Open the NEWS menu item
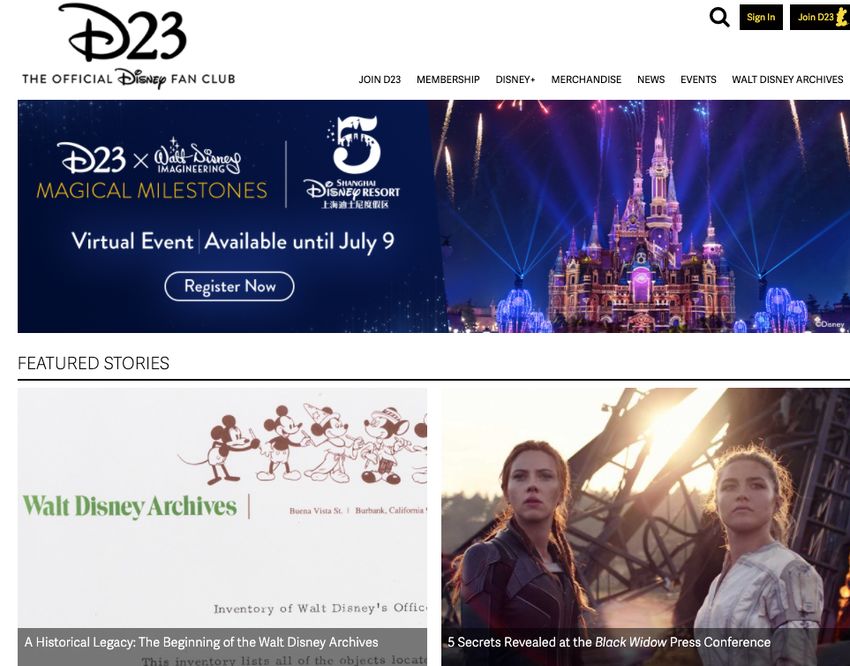 [x=651, y=80]
